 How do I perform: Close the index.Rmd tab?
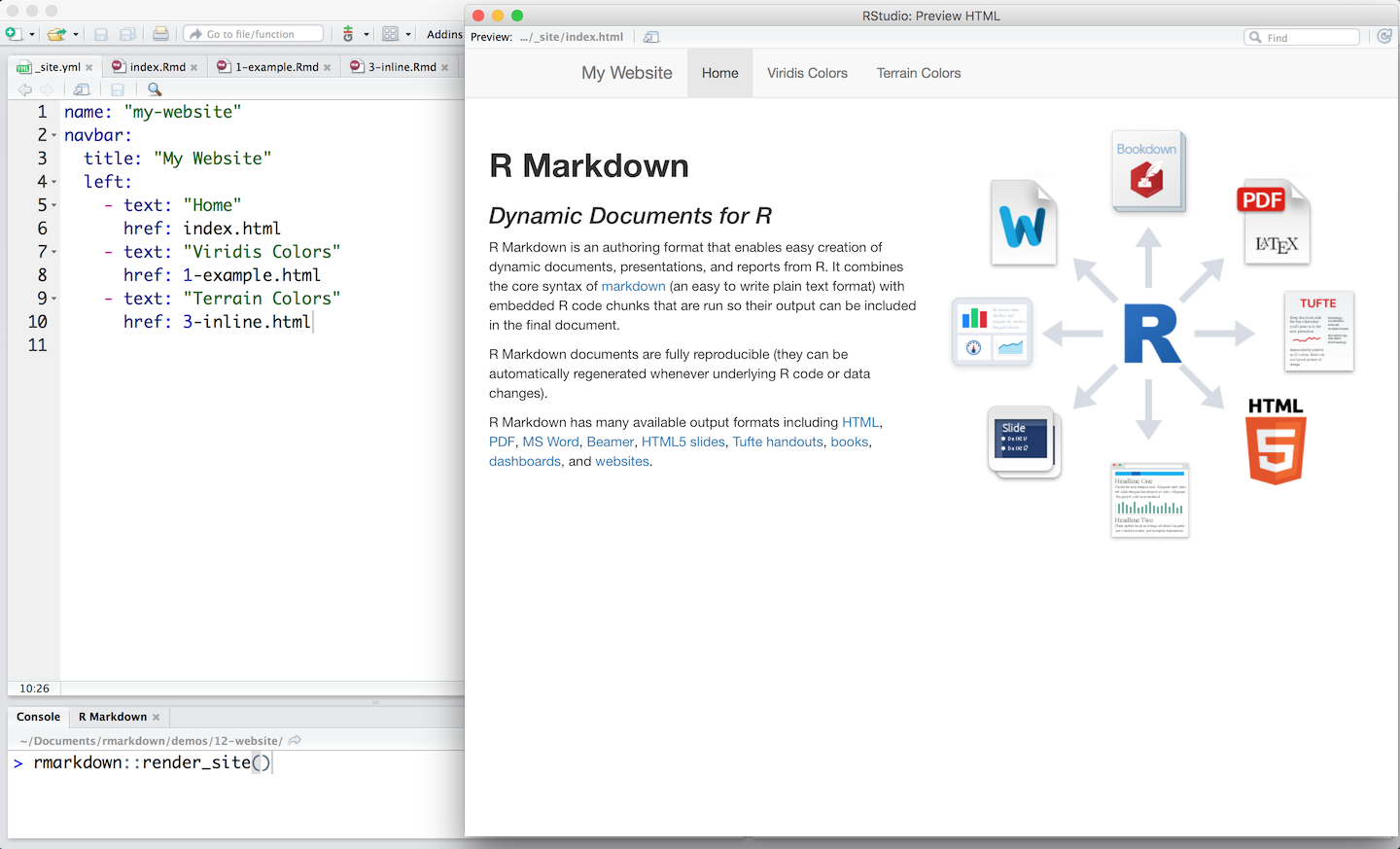click(x=194, y=68)
